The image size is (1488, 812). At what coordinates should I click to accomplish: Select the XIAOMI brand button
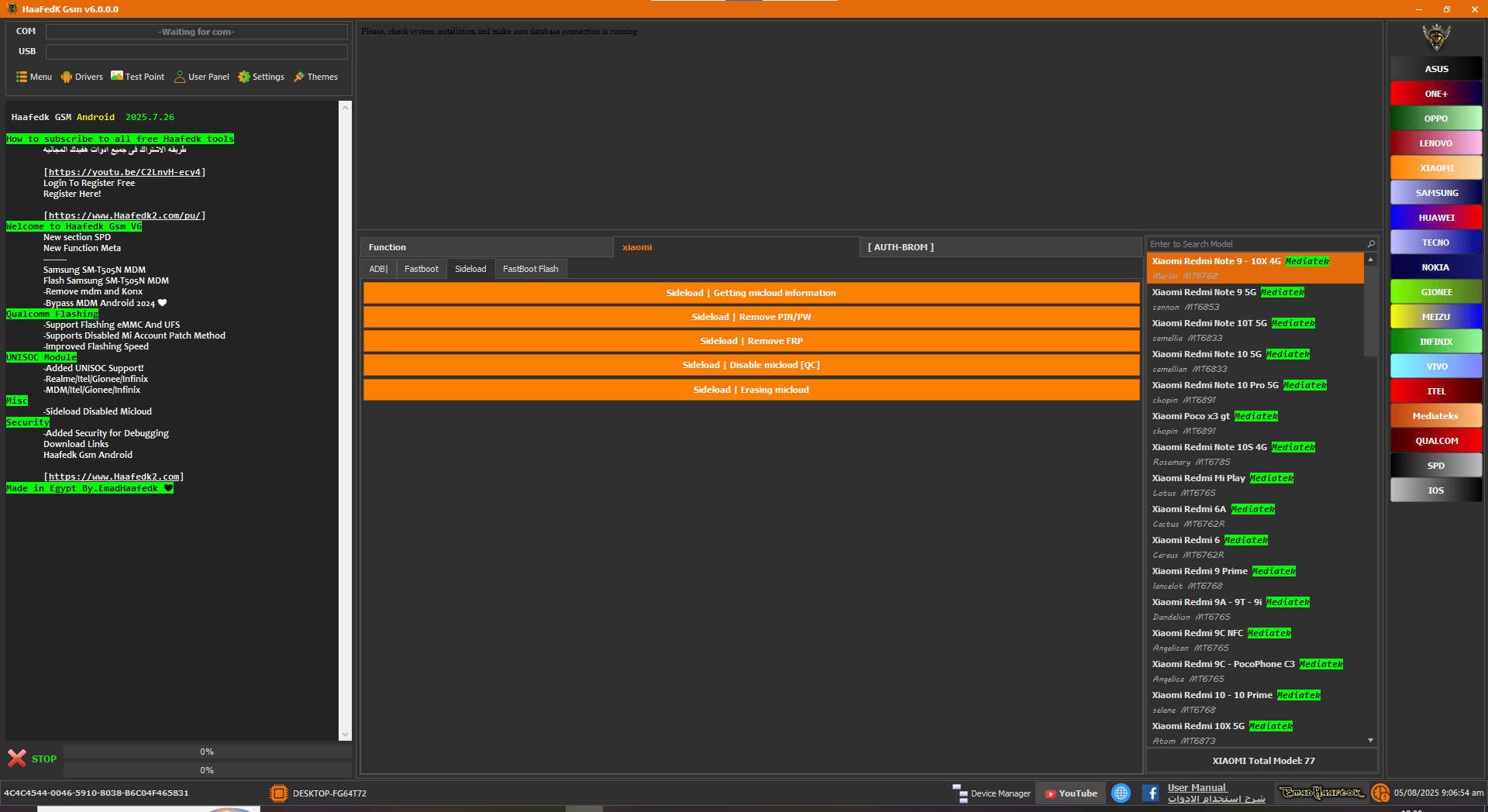(x=1436, y=167)
